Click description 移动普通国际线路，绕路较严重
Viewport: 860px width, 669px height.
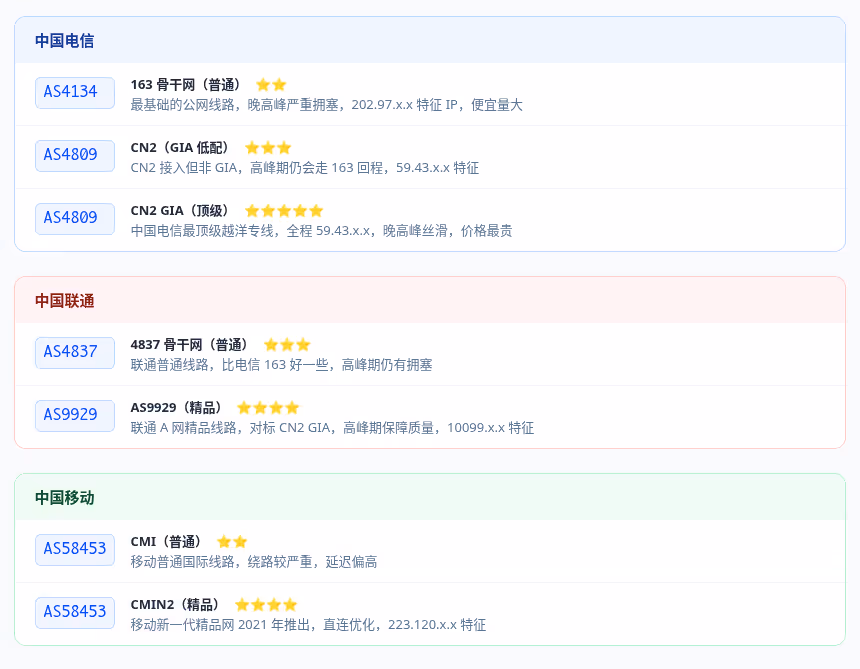(x=253, y=562)
